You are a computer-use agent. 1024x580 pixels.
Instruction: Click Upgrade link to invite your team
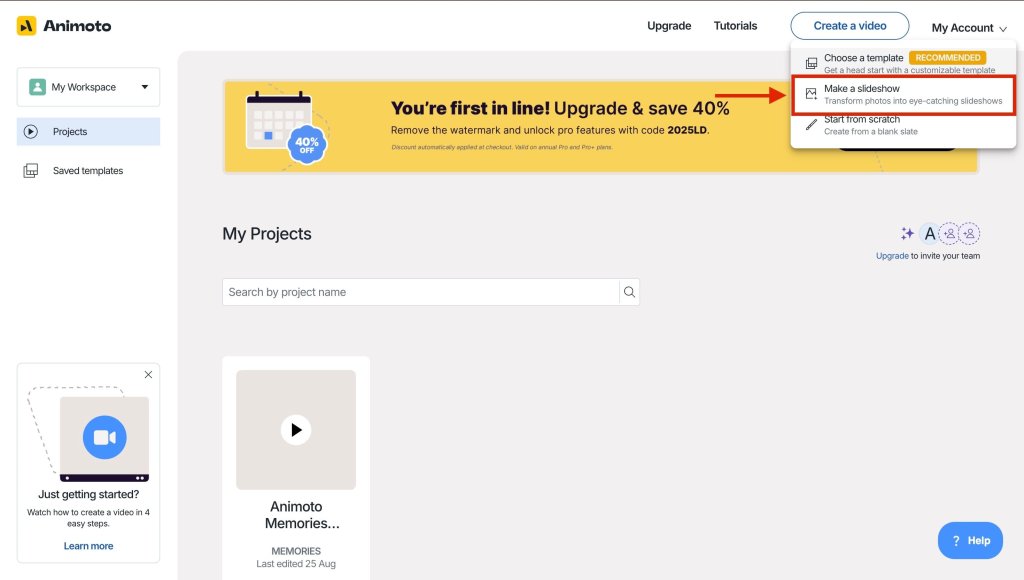coord(892,256)
